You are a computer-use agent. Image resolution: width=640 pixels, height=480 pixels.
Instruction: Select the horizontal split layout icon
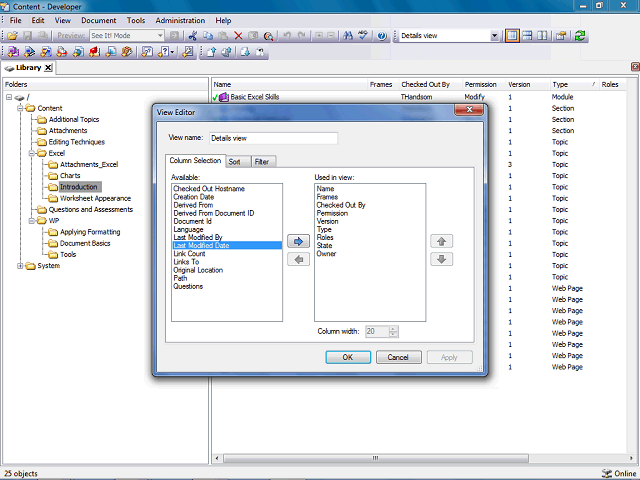click(527, 36)
